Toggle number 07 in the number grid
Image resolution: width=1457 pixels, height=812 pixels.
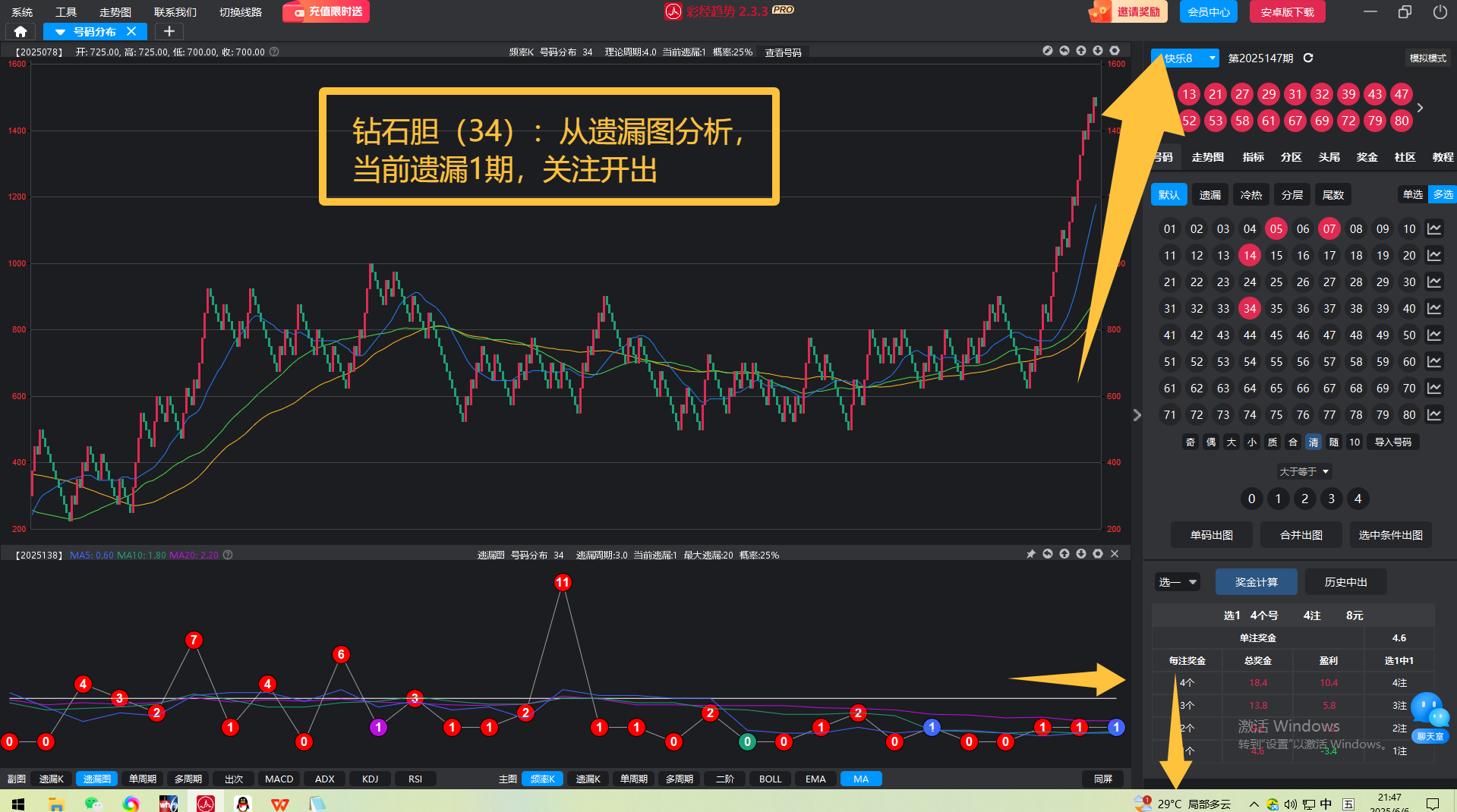[1329, 228]
